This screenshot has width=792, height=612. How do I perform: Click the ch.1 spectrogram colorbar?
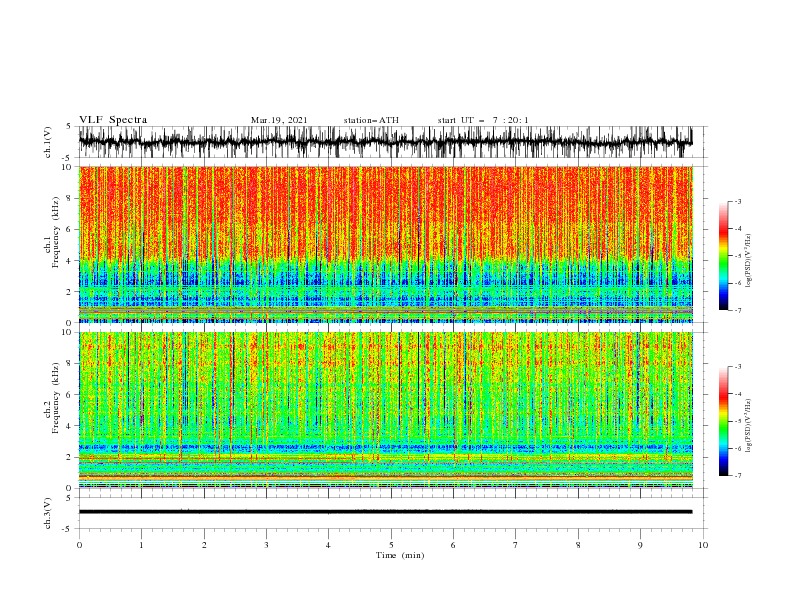click(723, 256)
